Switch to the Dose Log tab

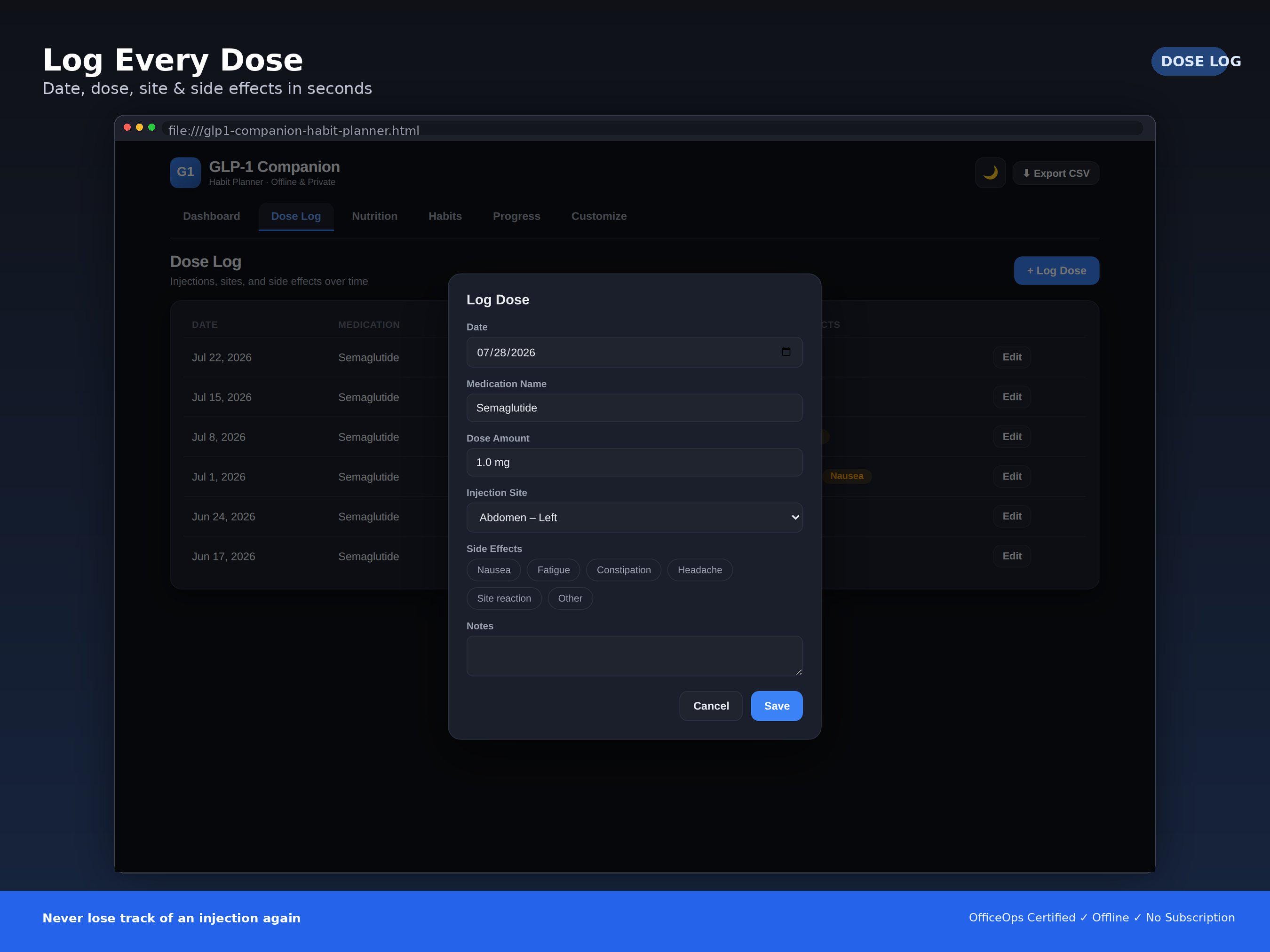pyautogui.click(x=296, y=216)
